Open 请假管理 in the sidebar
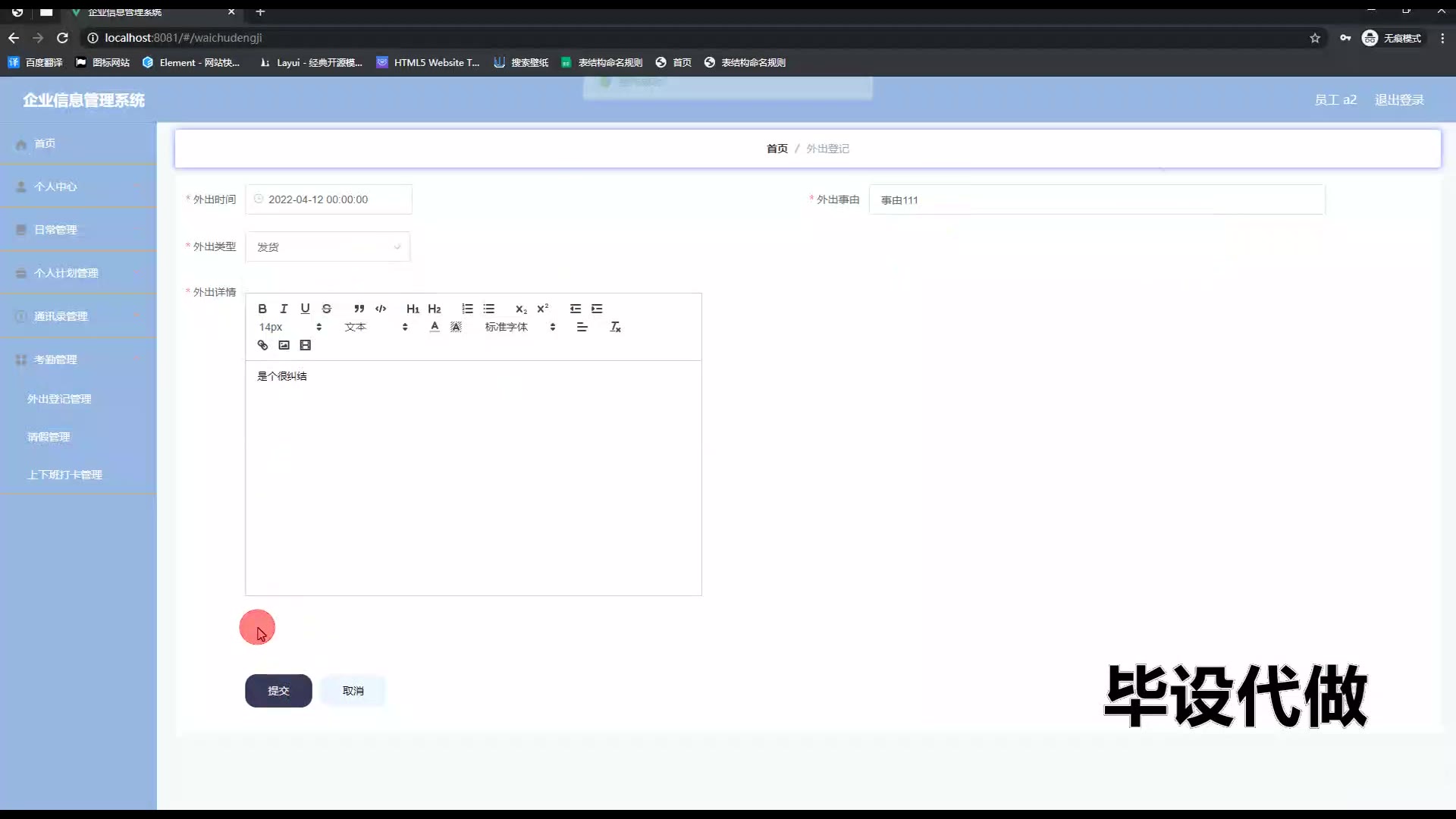1456x819 pixels. [49, 437]
